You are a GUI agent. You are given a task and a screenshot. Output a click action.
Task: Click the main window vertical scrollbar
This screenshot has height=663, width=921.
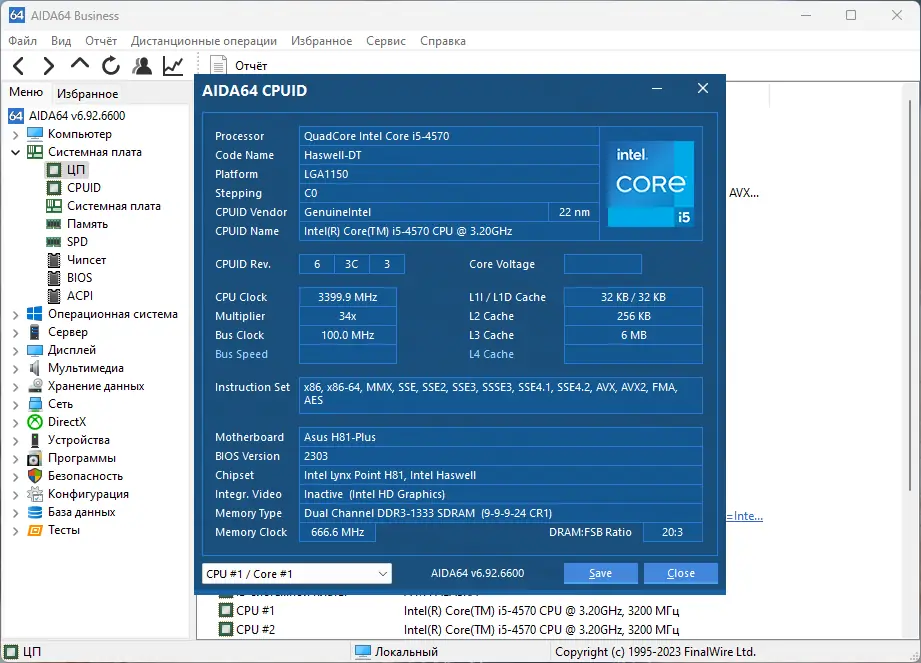[911, 294]
